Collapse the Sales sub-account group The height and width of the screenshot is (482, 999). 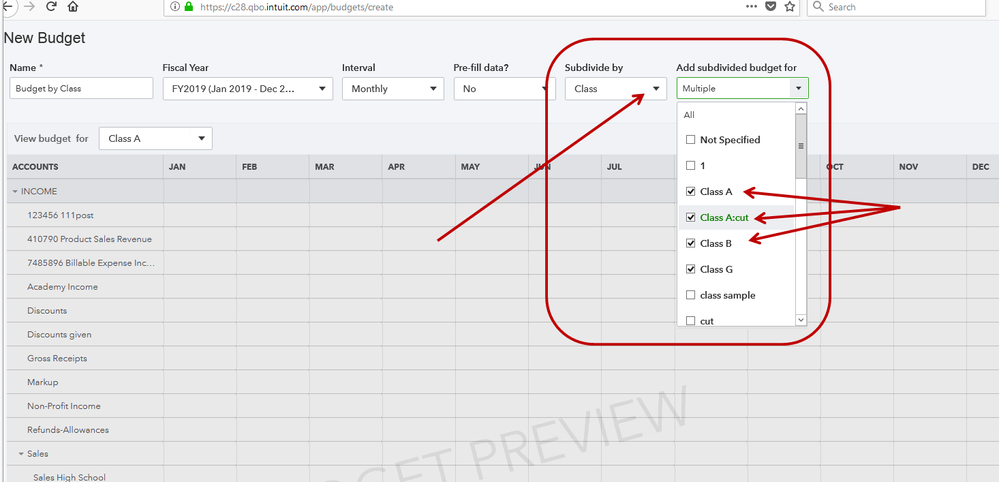point(22,454)
